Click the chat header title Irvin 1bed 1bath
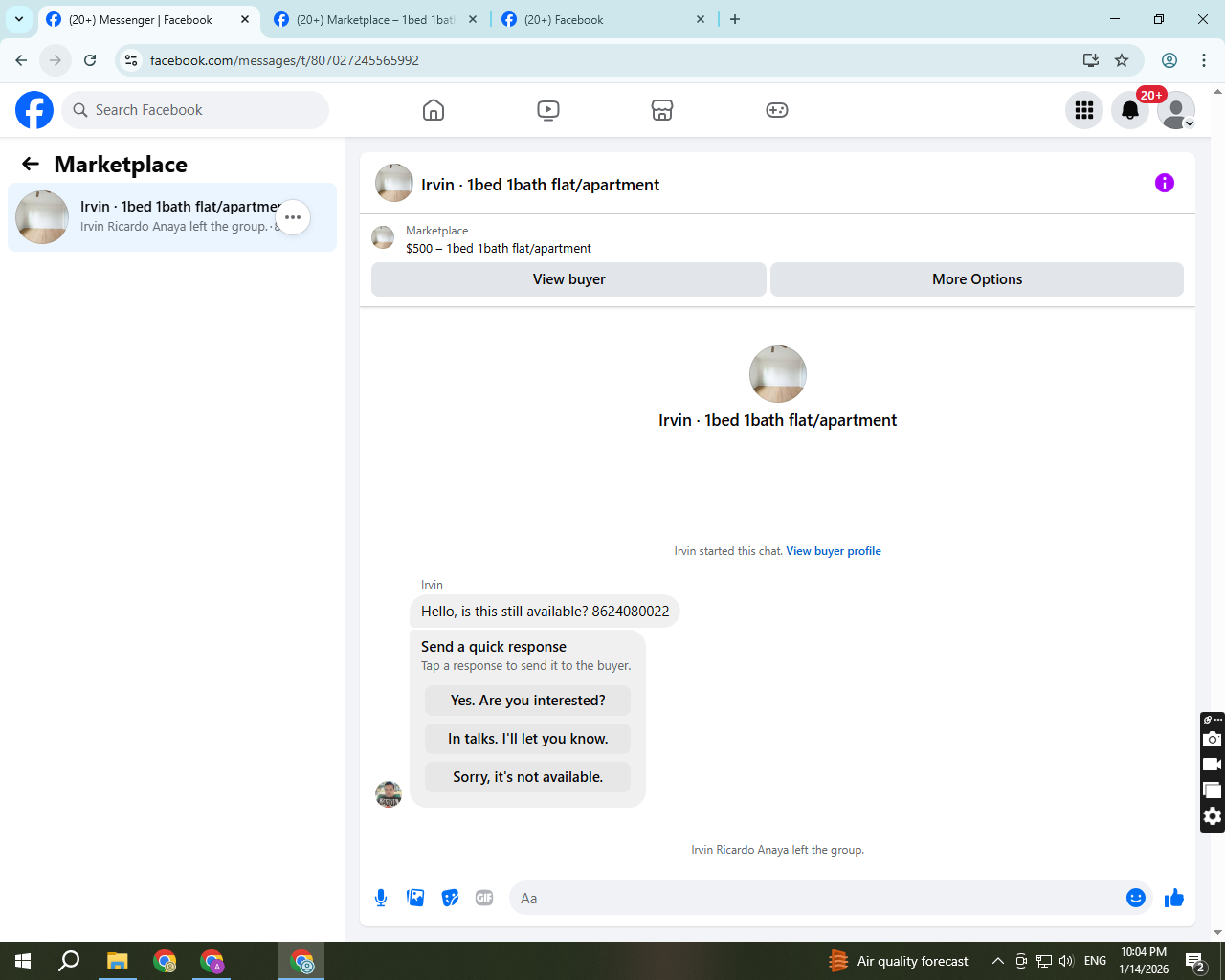 point(540,185)
